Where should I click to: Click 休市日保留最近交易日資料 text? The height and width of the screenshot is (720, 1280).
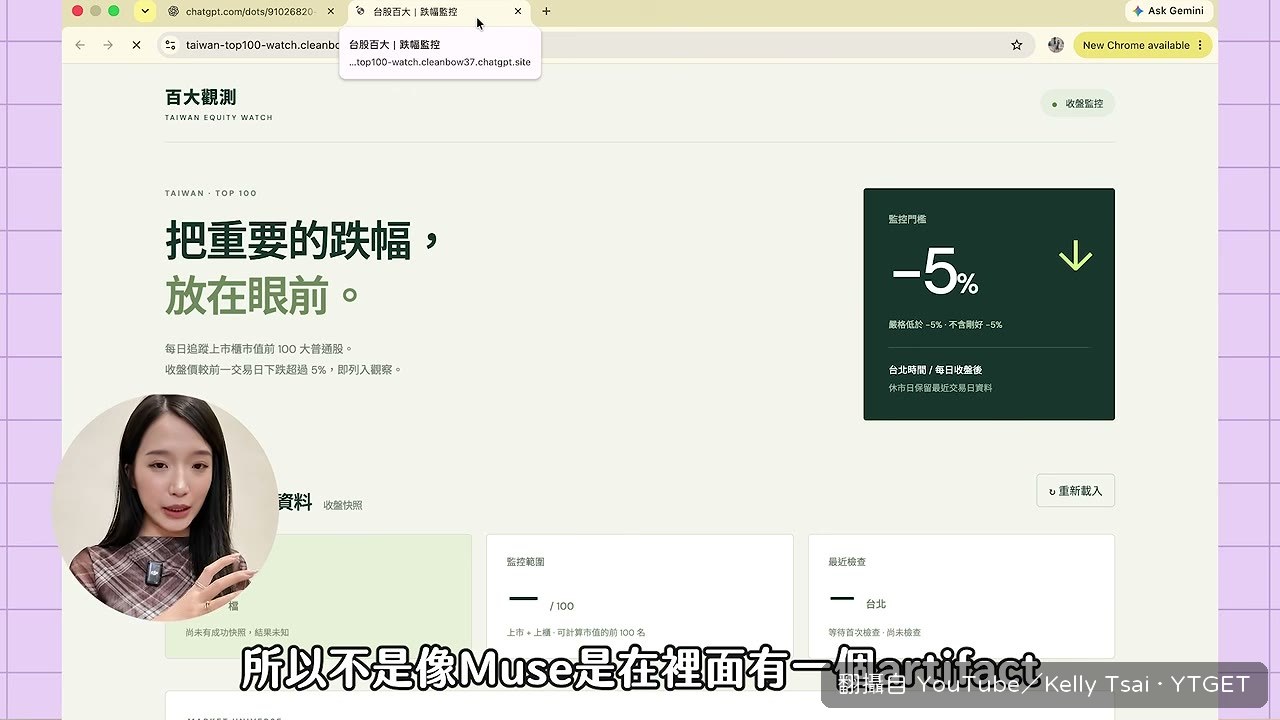click(940, 388)
